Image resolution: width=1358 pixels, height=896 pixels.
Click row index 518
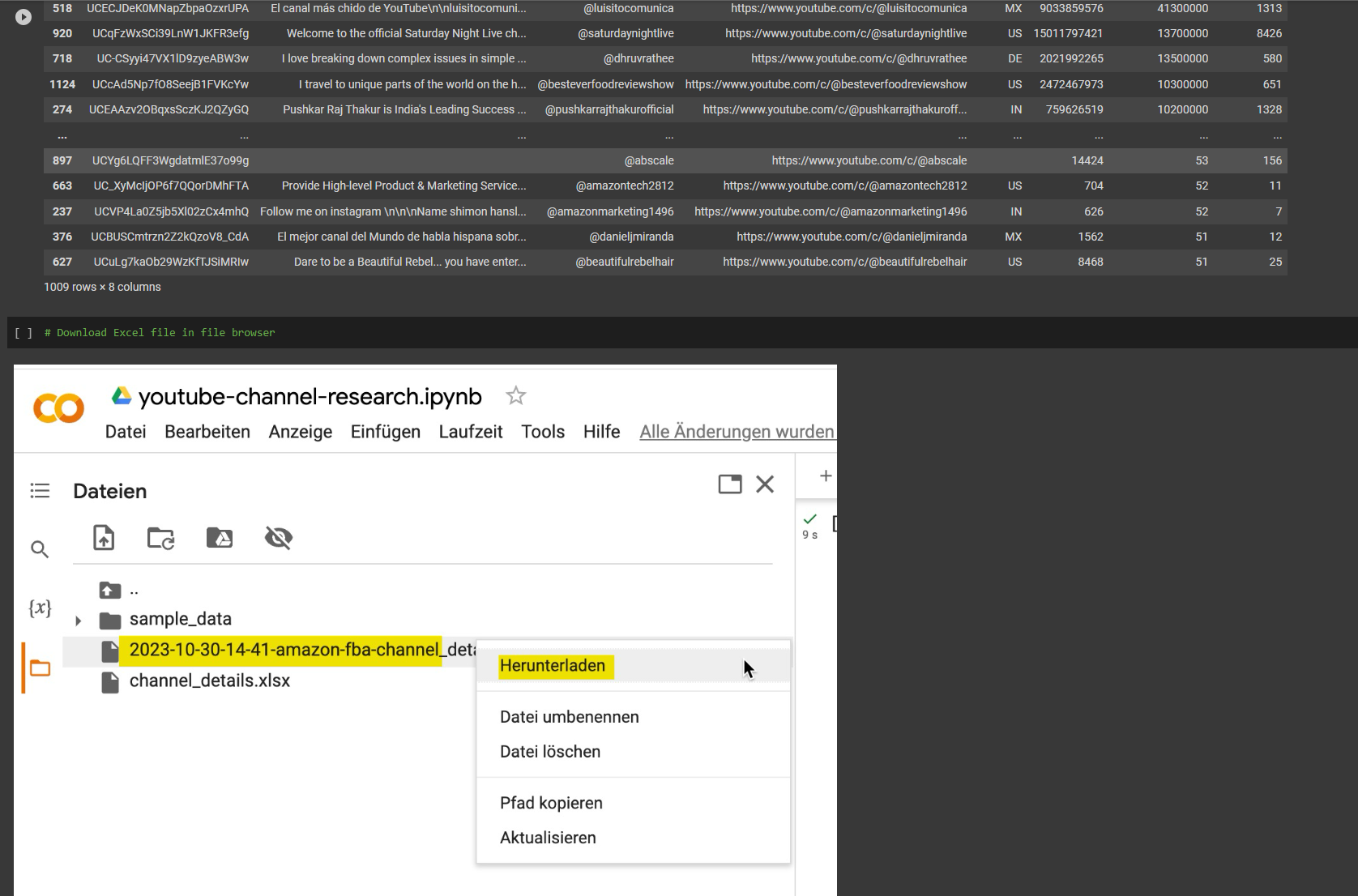(62, 8)
